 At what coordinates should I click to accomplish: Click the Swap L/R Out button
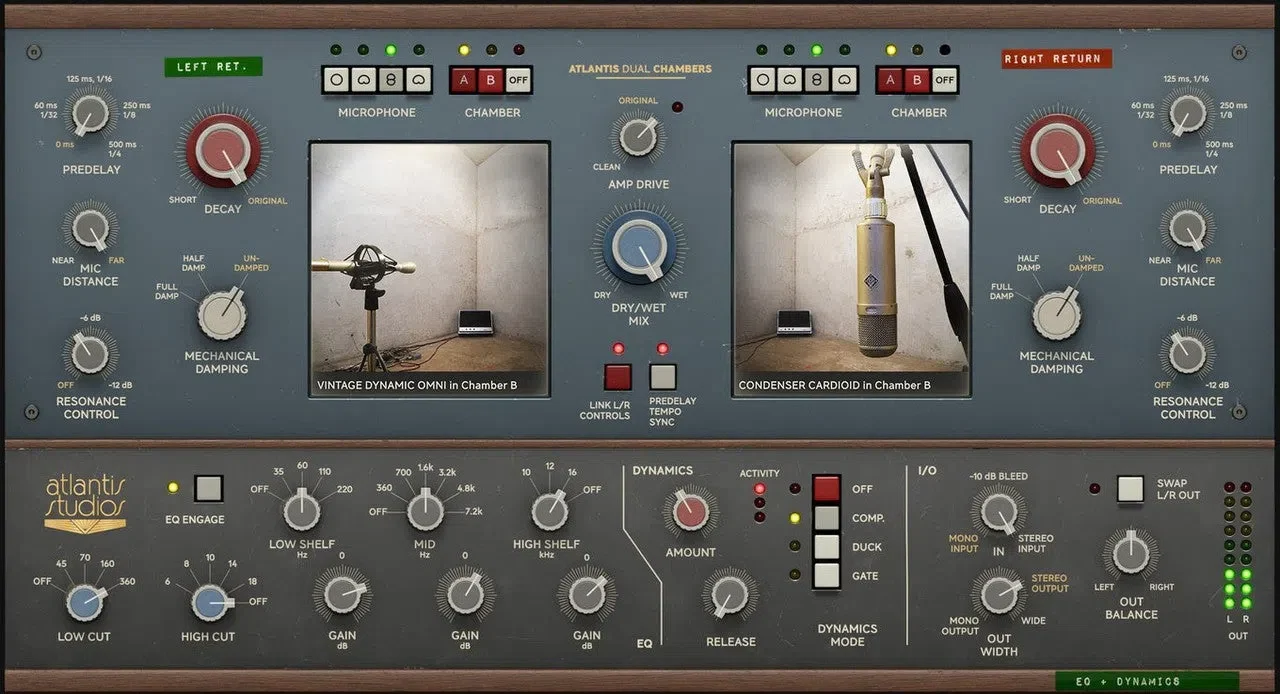pyautogui.click(x=1130, y=488)
